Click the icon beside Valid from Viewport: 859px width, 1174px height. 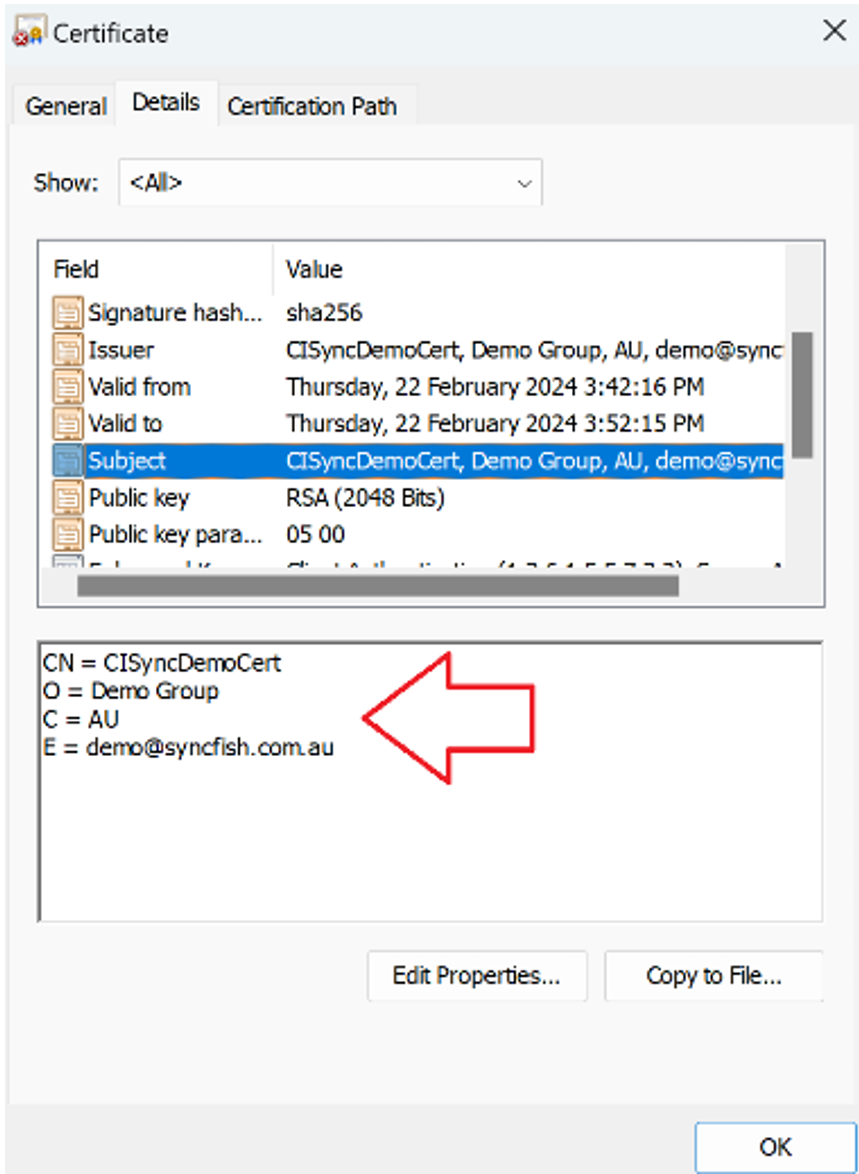[67, 387]
